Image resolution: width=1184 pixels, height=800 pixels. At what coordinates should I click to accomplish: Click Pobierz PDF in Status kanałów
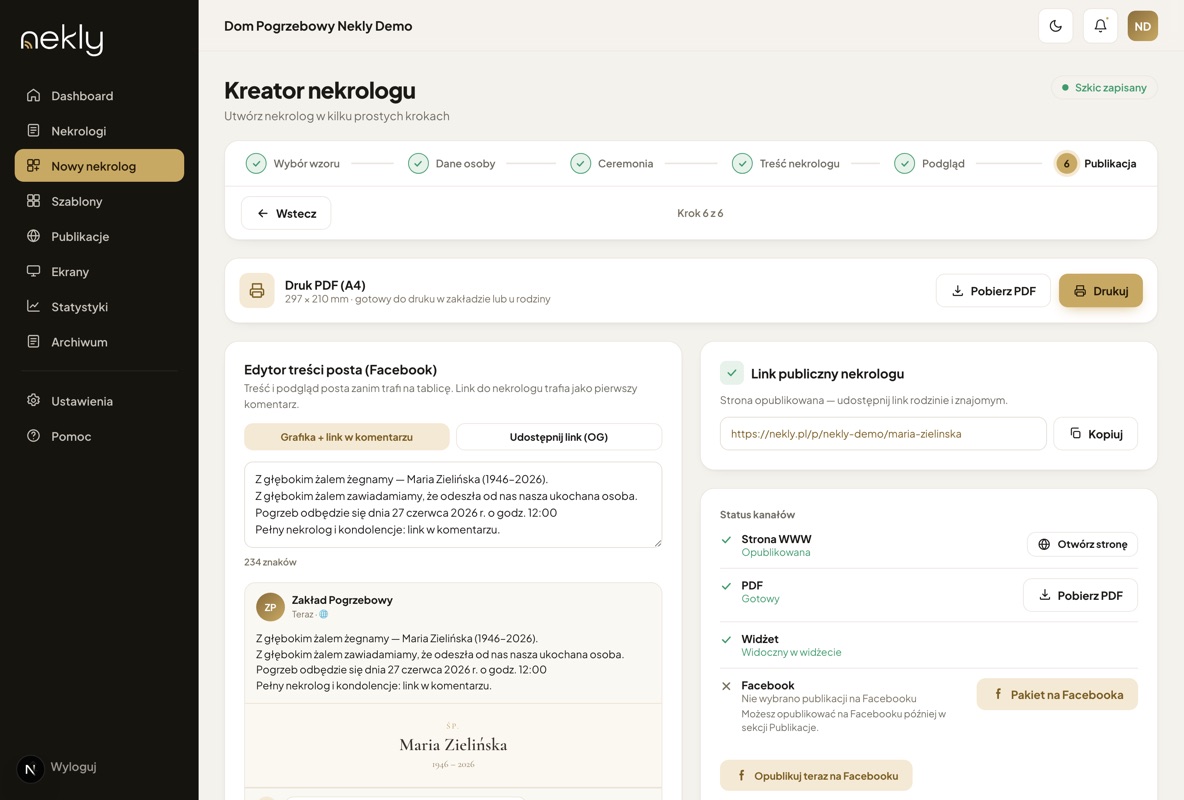tap(1081, 595)
